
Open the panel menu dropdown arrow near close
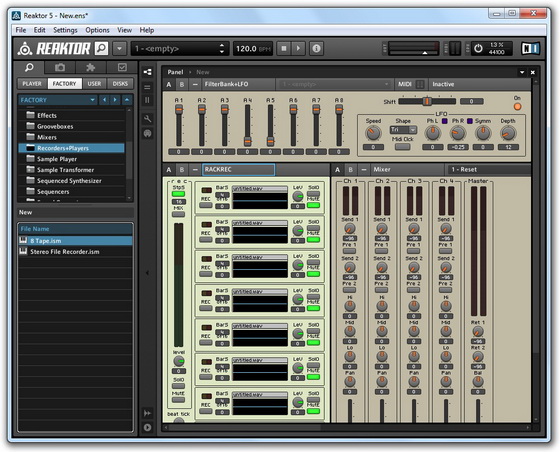[522, 72]
